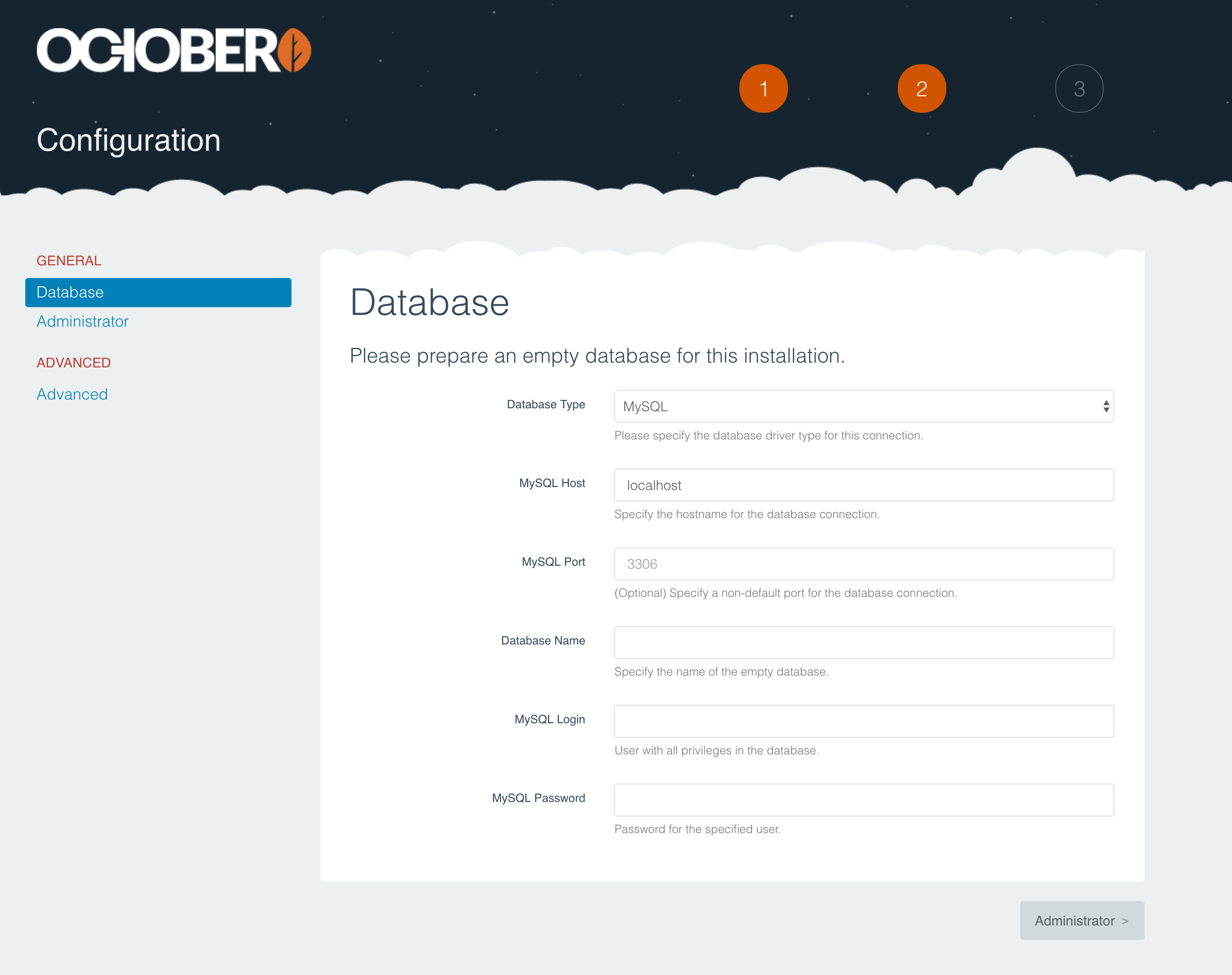Click 'Password for the specified user' hint
The height and width of the screenshot is (975, 1232).
[x=697, y=830]
